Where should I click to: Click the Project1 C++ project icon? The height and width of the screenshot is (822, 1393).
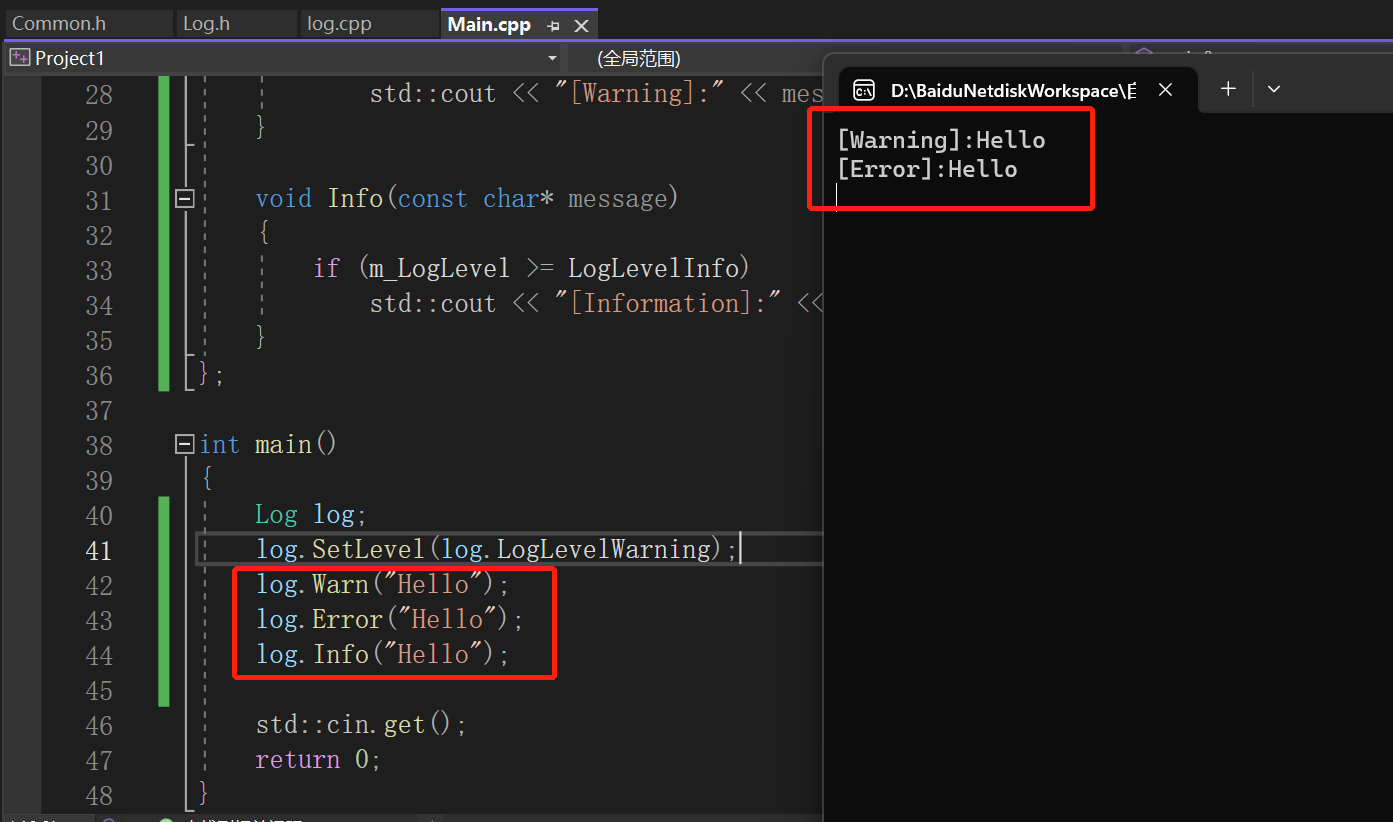tap(19, 58)
